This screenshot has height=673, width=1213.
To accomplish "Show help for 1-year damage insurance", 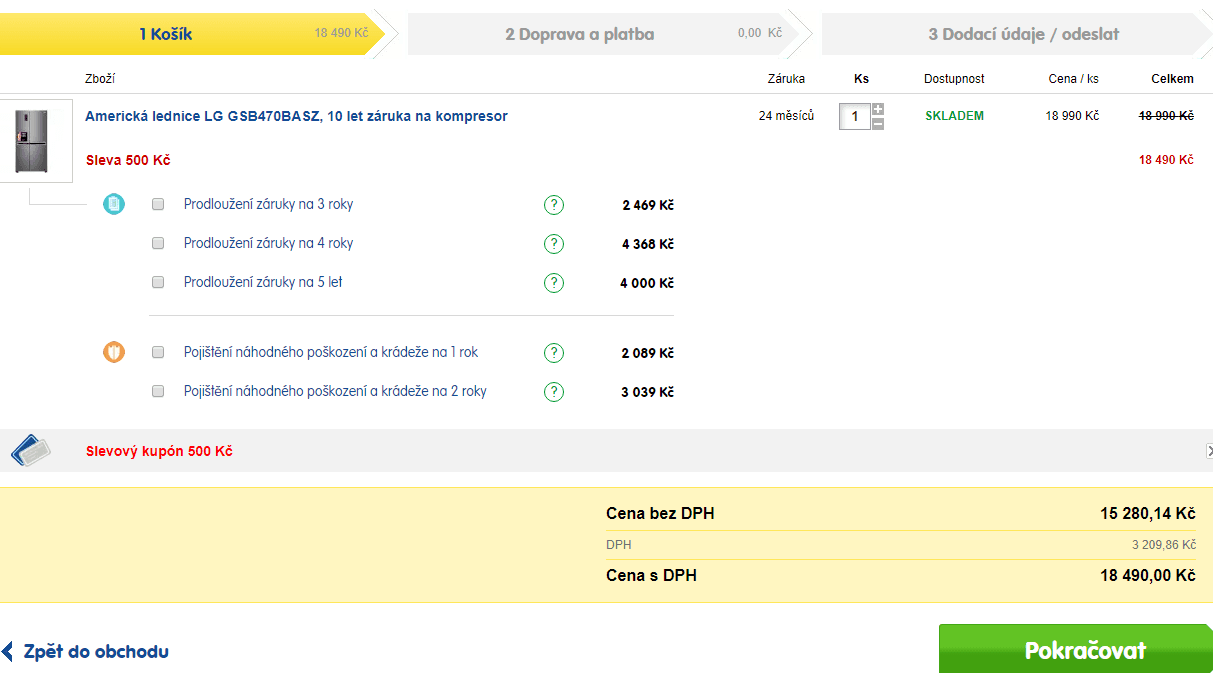I will click(554, 353).
